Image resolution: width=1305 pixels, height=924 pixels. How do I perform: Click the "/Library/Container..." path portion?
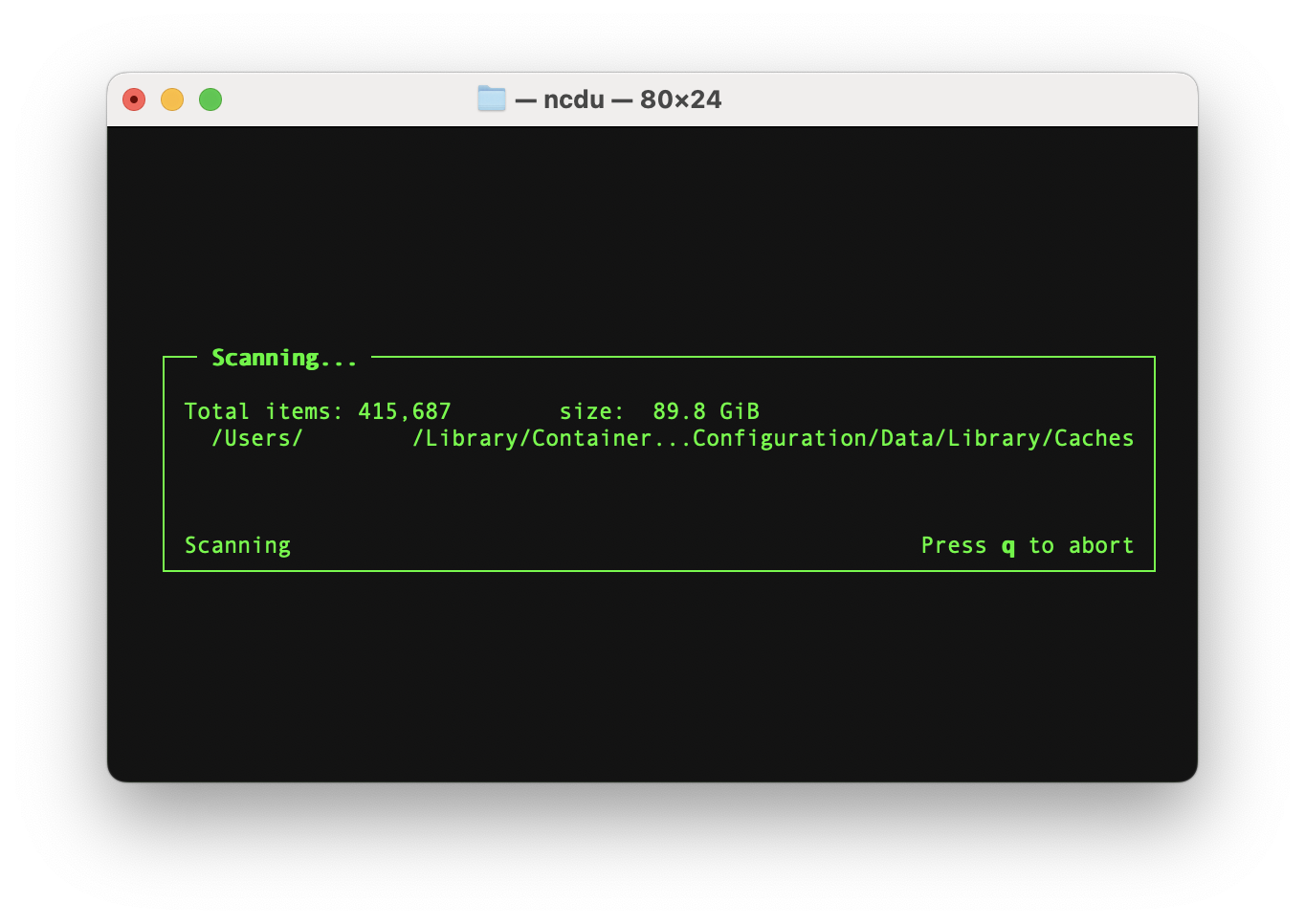click(531, 438)
